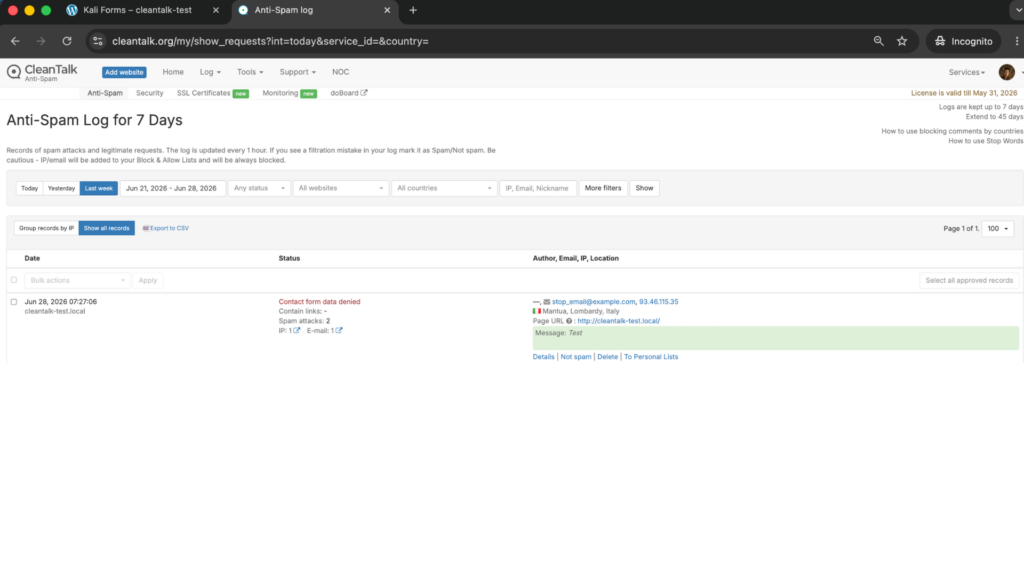Click the Italy flag icon
The width and height of the screenshot is (1024, 576).
click(537, 312)
